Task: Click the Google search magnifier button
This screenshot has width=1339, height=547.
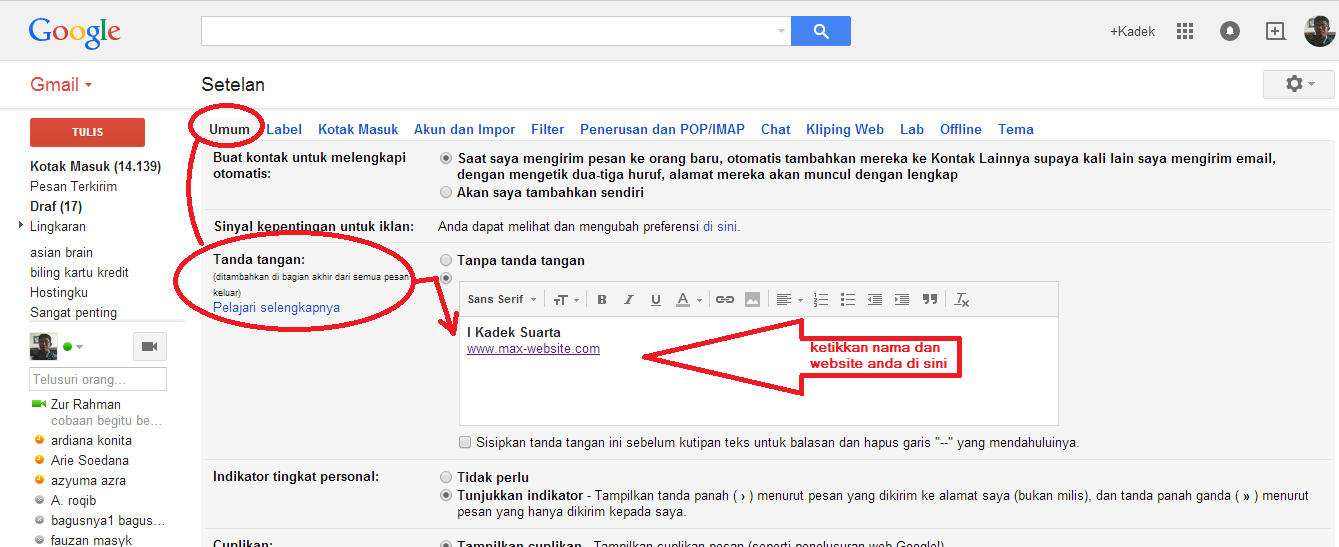Action: (820, 31)
